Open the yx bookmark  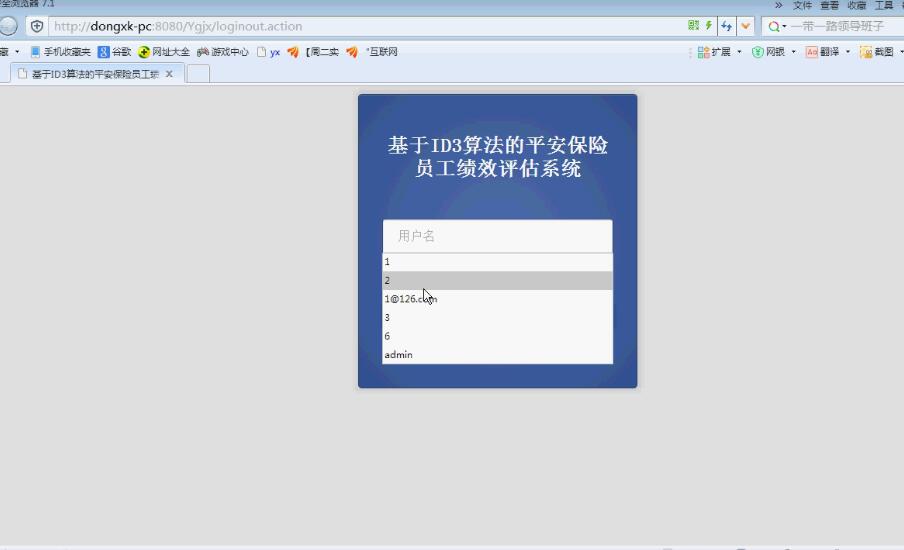(269, 52)
